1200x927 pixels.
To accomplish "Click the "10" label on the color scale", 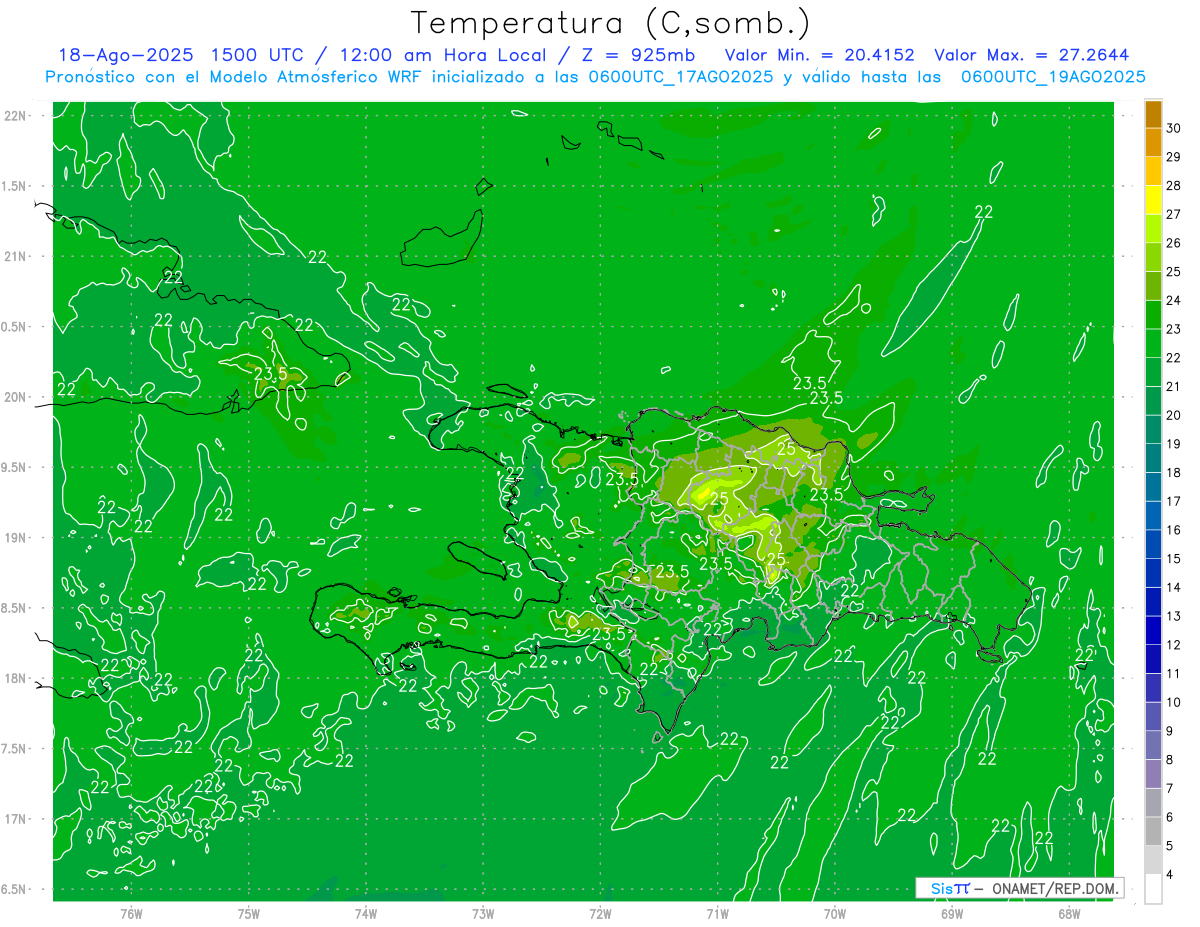I will [x=1174, y=702].
